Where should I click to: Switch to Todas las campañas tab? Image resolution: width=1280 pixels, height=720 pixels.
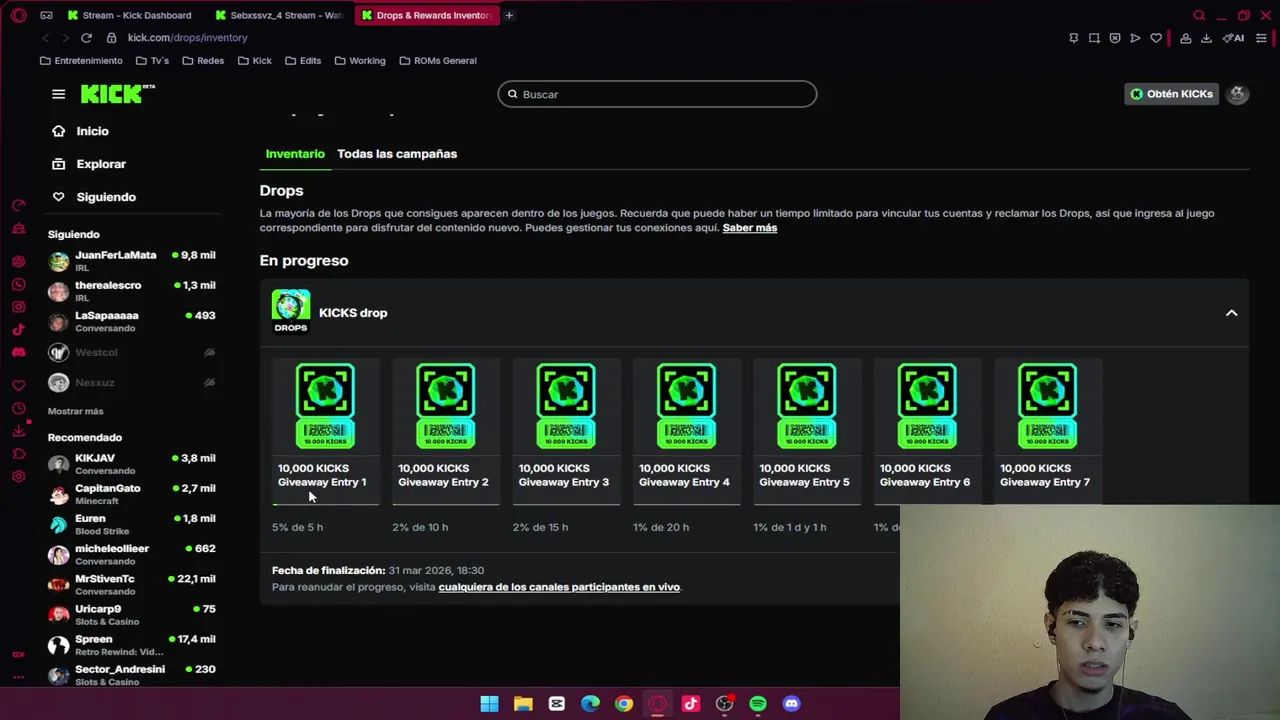coord(397,154)
